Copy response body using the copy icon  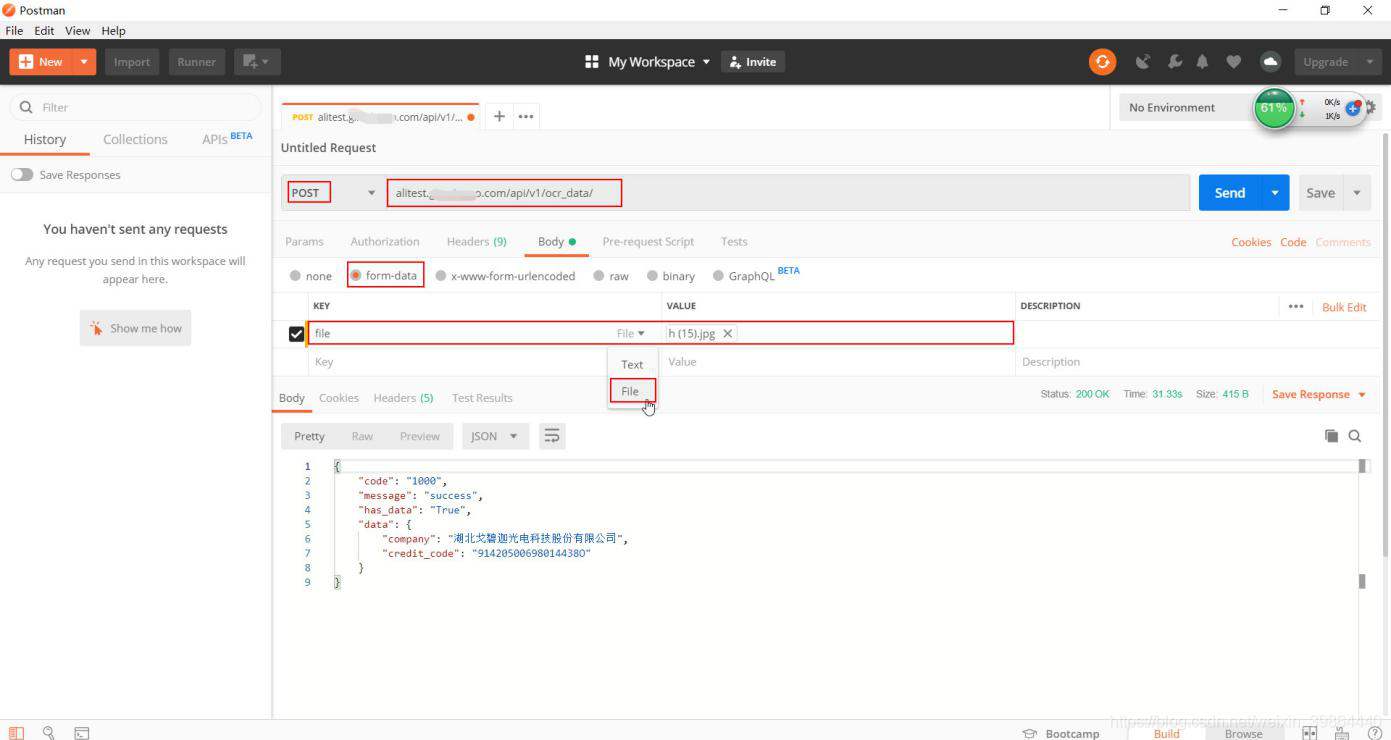[x=1331, y=435]
